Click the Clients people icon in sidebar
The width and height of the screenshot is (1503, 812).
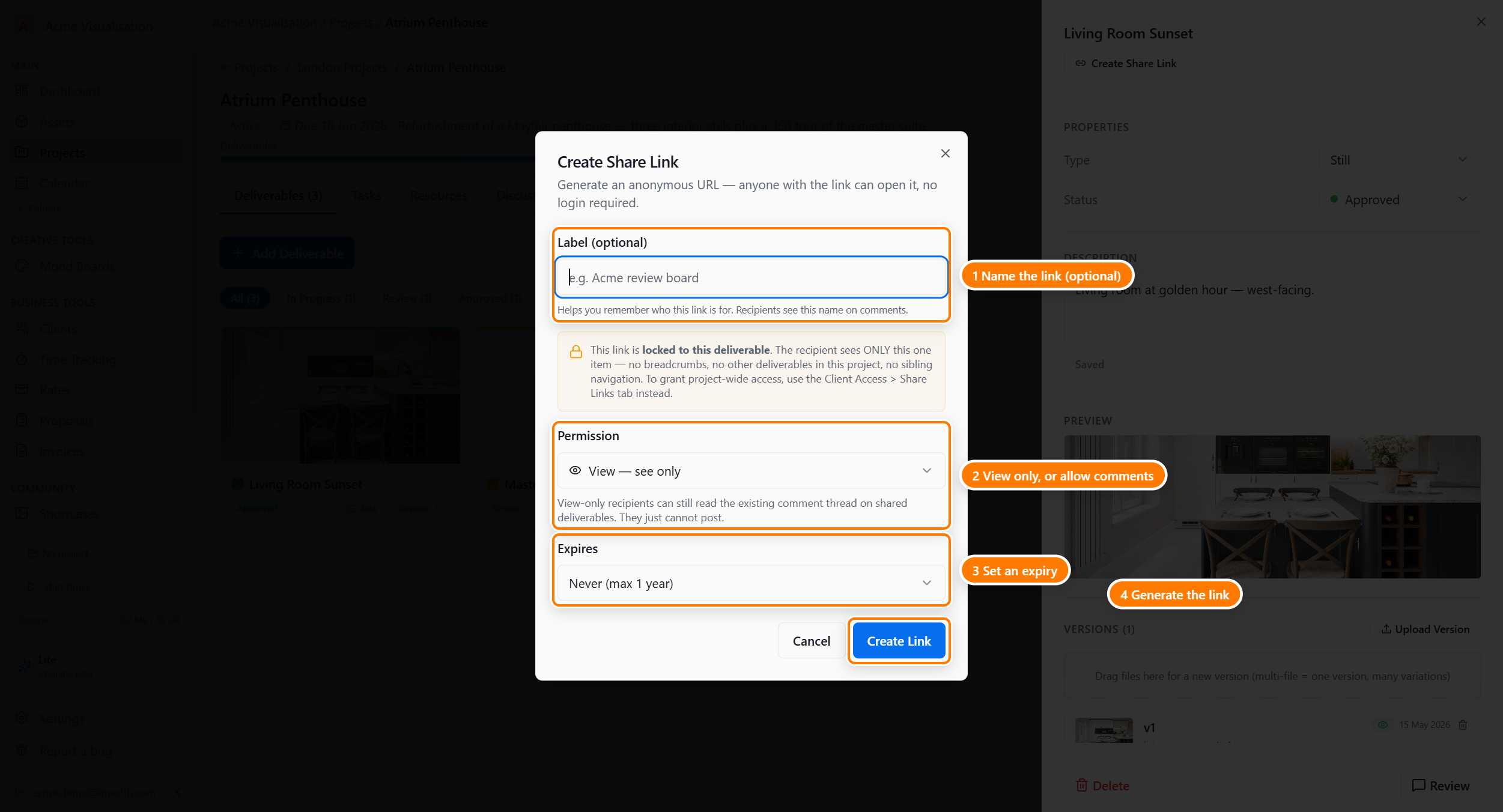(x=22, y=329)
